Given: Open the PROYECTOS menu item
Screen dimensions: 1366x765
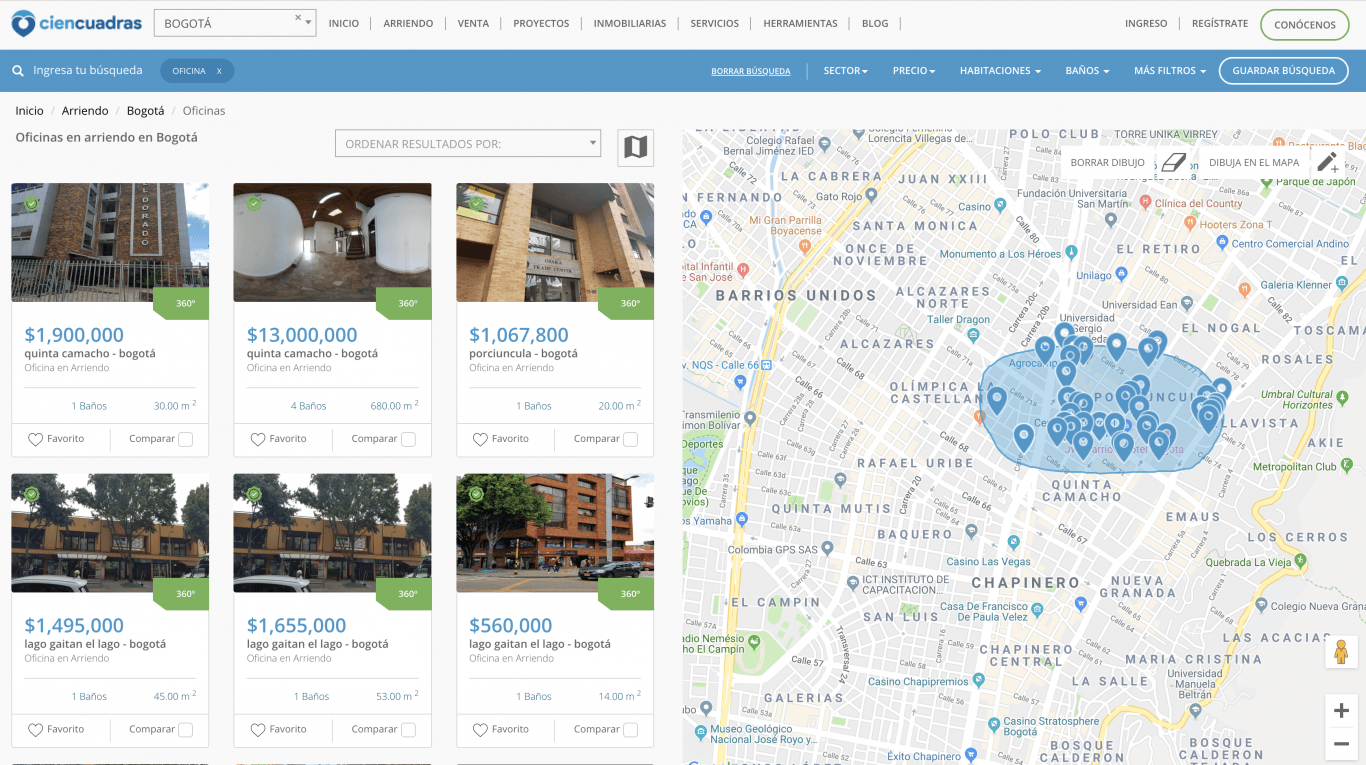Looking at the screenshot, I should tap(541, 24).
